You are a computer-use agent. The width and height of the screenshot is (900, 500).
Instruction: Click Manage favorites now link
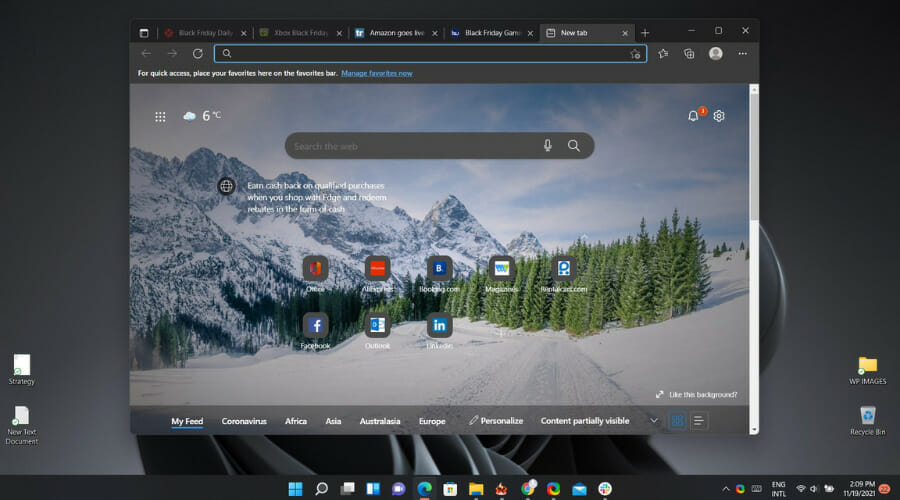click(x=377, y=73)
